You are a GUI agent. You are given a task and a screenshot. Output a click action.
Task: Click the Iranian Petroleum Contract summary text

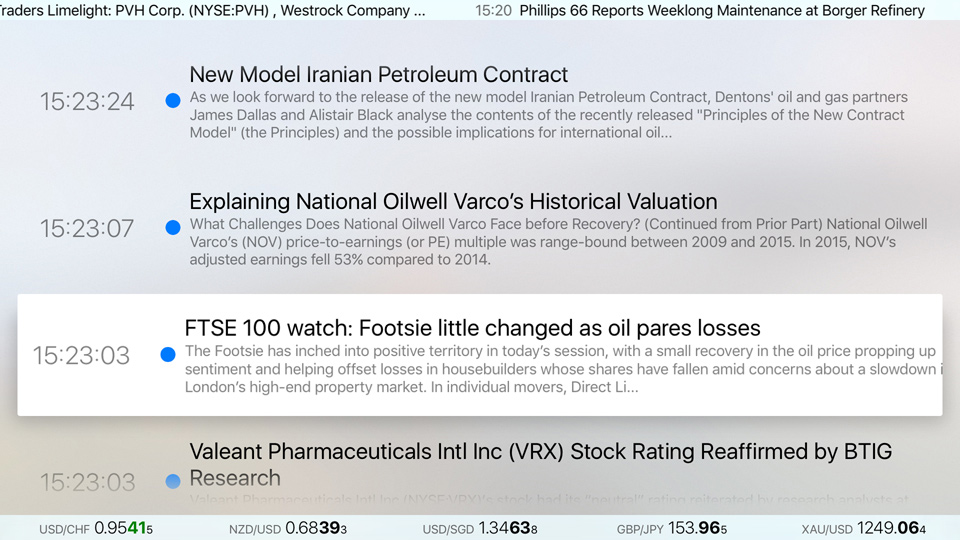pos(549,115)
